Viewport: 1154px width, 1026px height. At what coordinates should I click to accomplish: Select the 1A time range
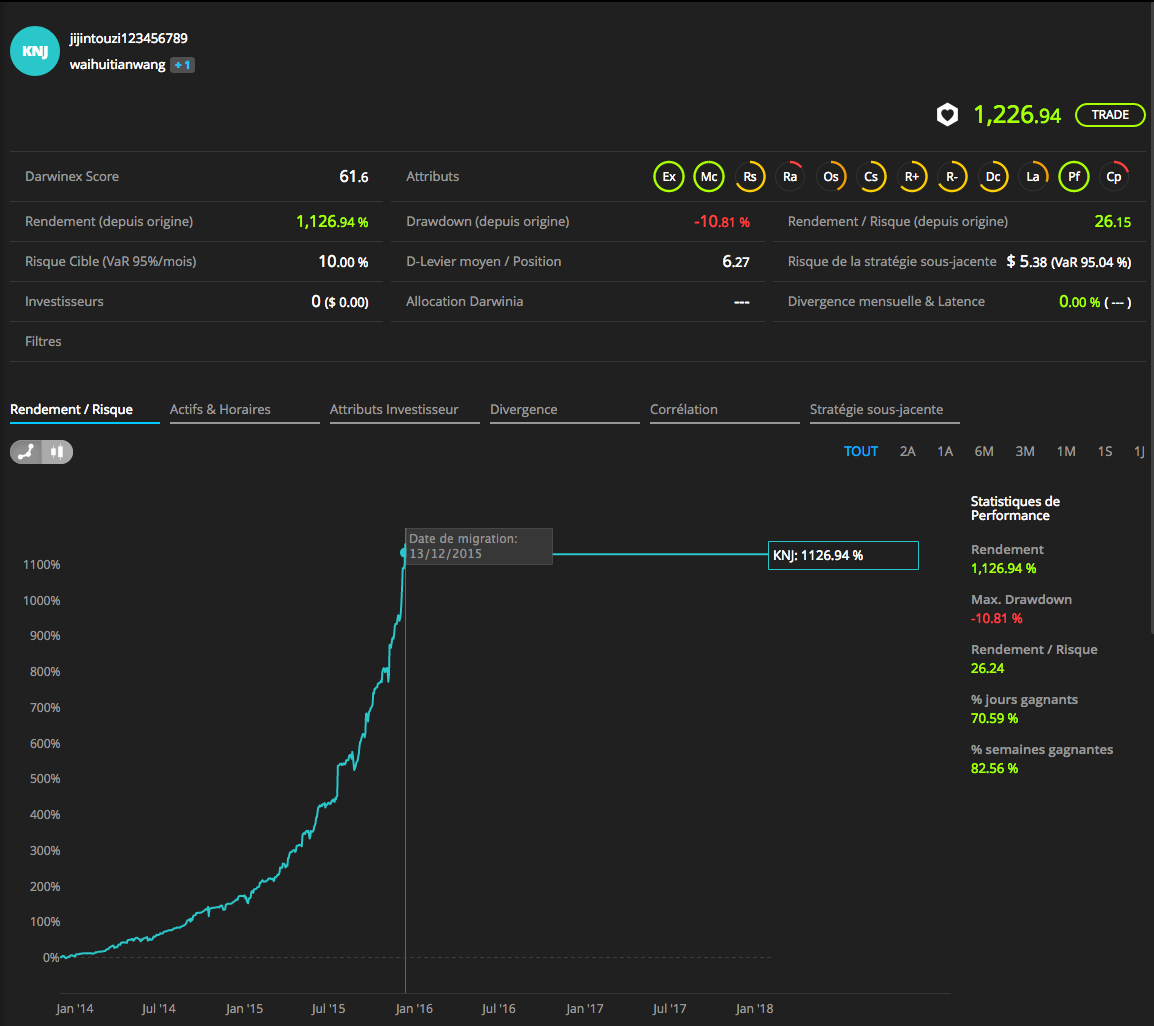[945, 451]
